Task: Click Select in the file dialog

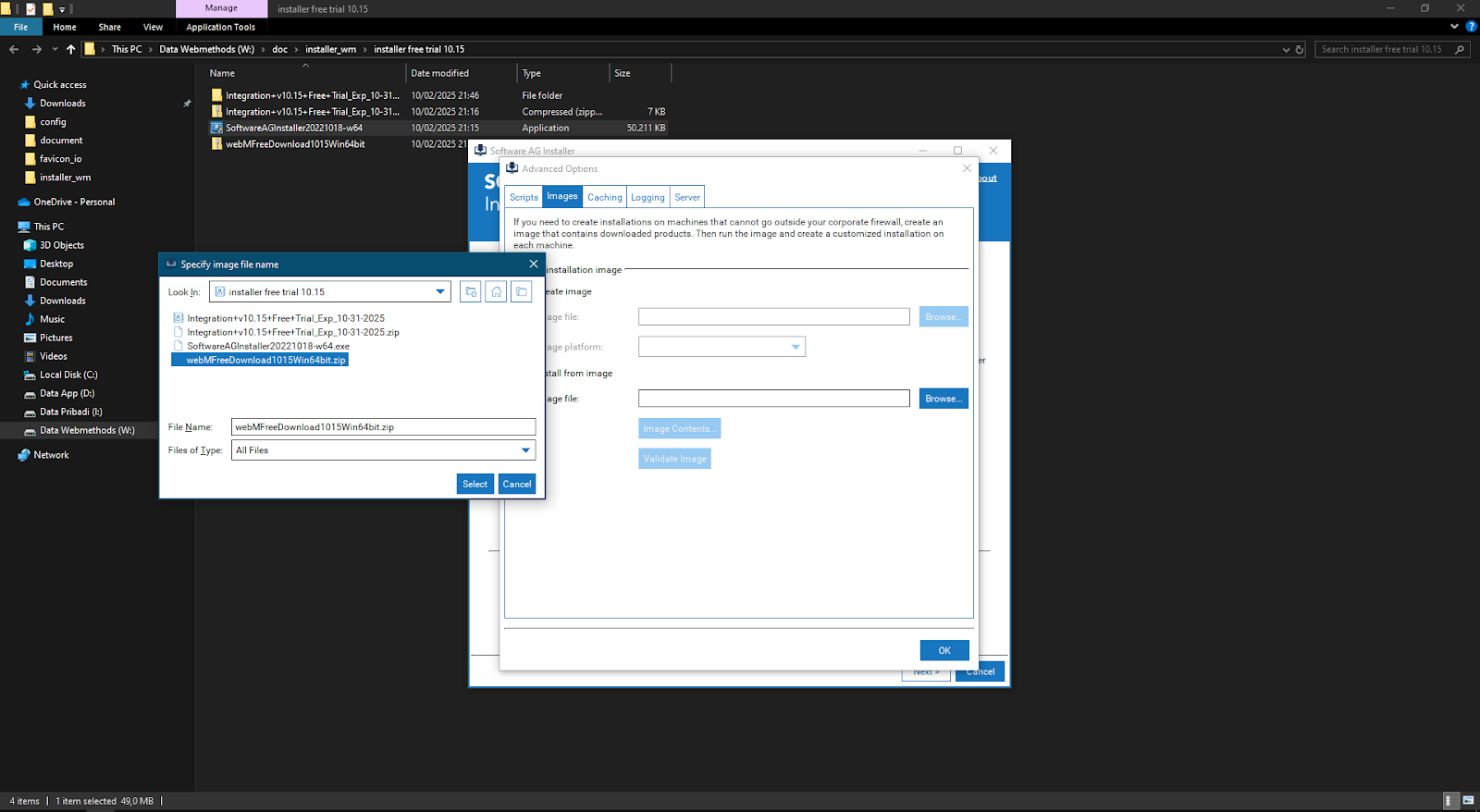Action: (x=475, y=484)
